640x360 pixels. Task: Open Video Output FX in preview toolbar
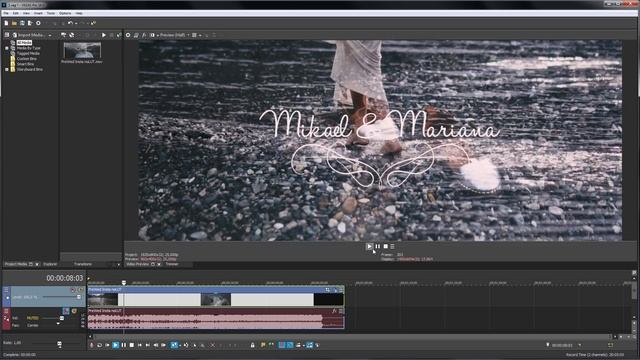click(144, 35)
